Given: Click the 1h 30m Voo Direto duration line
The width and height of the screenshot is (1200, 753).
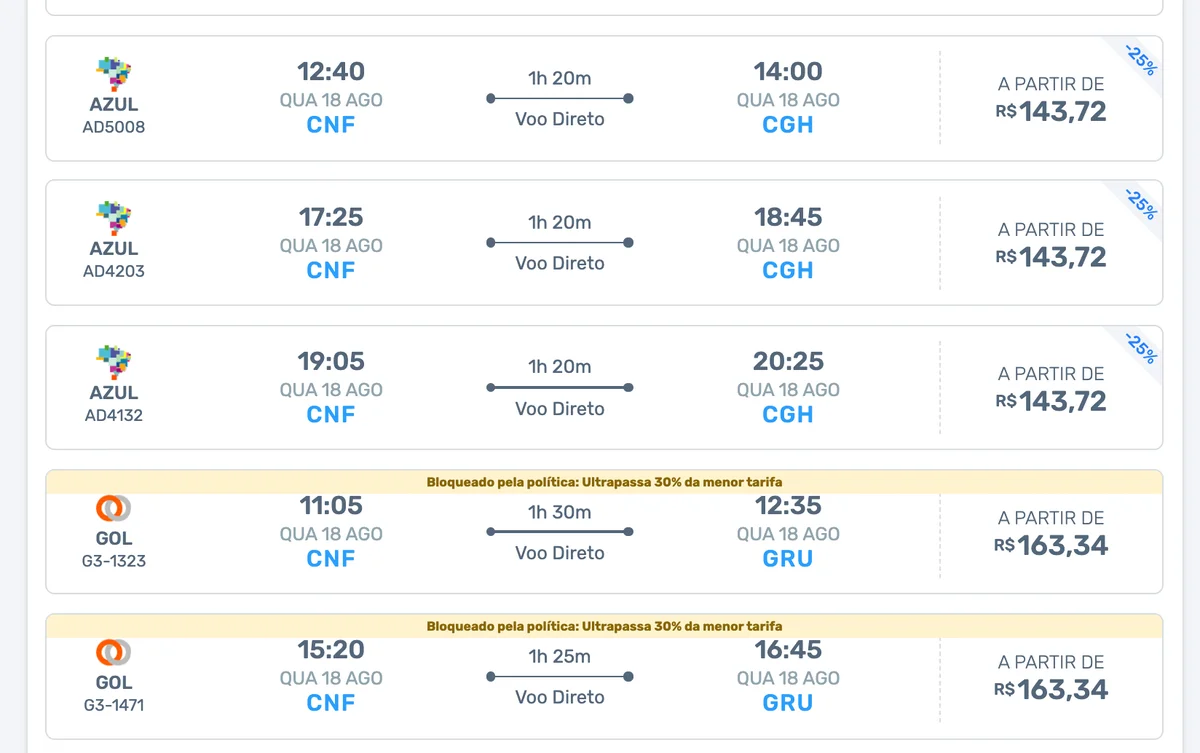Looking at the screenshot, I should pyautogui.click(x=560, y=531).
